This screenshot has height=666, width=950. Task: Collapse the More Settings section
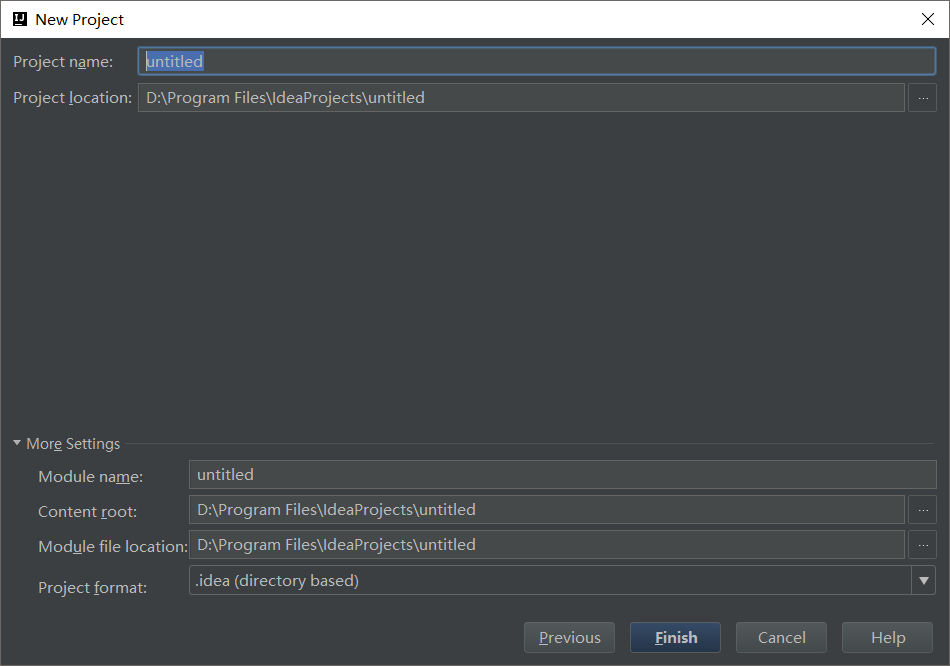pyautogui.click(x=17, y=443)
